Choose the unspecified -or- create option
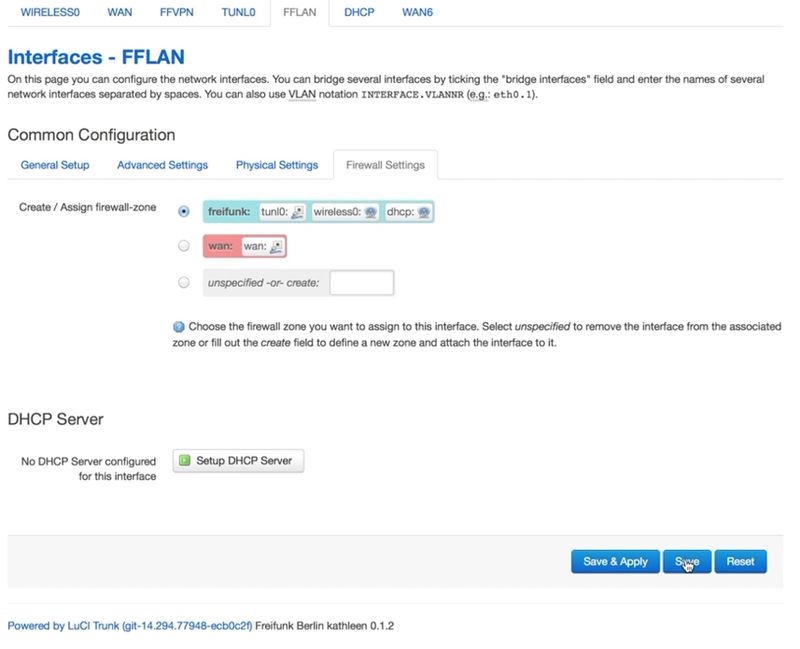This screenshot has width=800, height=649. click(183, 283)
